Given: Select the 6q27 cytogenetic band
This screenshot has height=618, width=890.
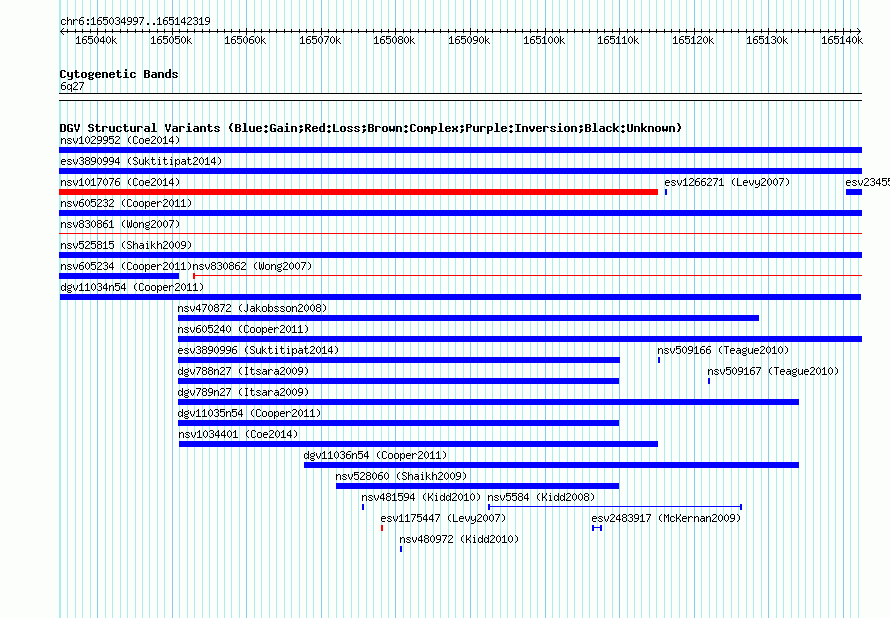Looking at the screenshot, I should coord(460,97).
